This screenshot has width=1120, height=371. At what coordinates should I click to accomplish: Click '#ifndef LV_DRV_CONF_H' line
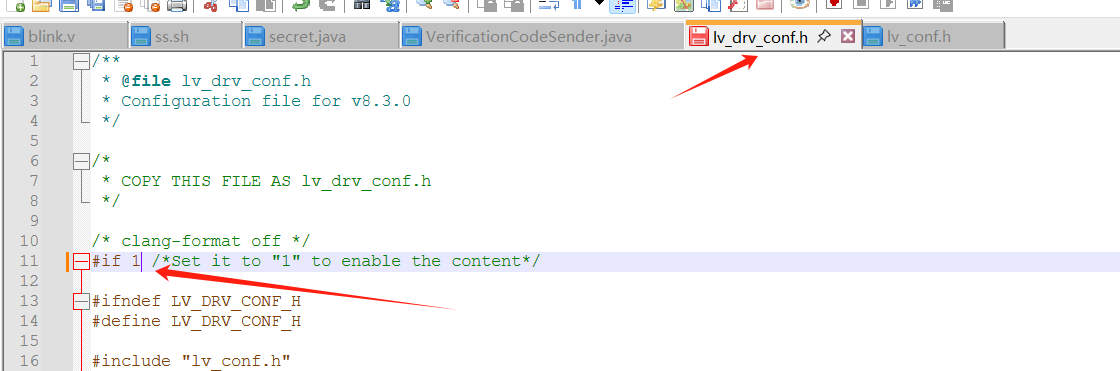coord(196,301)
